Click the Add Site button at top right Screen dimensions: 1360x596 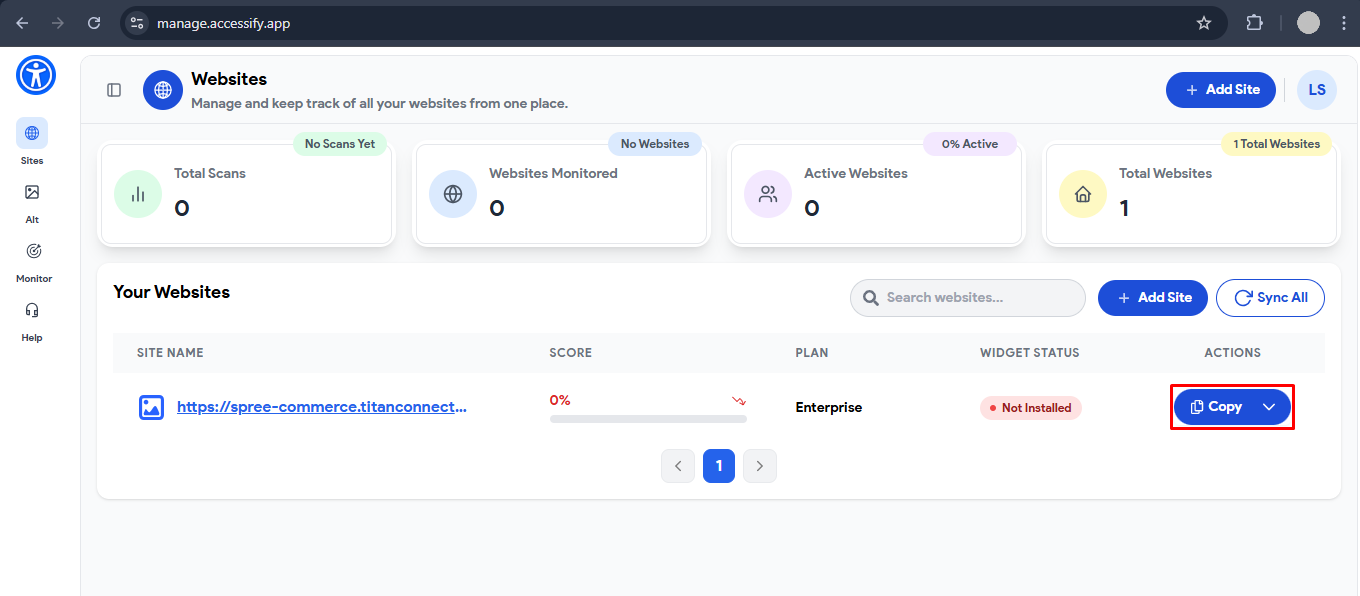[1220, 89]
